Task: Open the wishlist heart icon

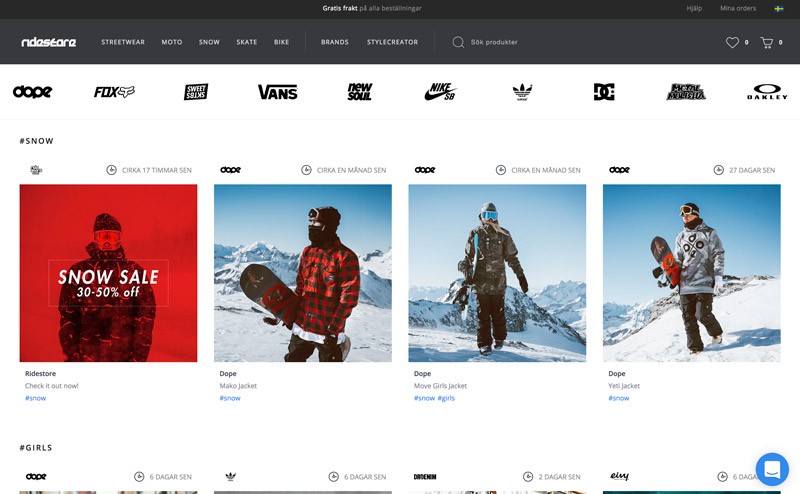Action: 732,42
